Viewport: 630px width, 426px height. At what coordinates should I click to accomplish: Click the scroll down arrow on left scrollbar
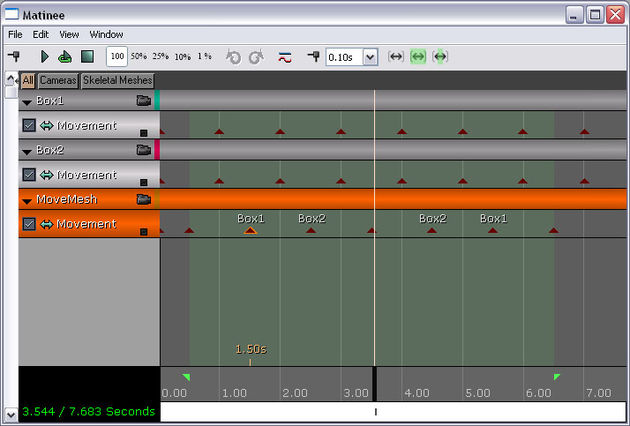(x=11, y=414)
